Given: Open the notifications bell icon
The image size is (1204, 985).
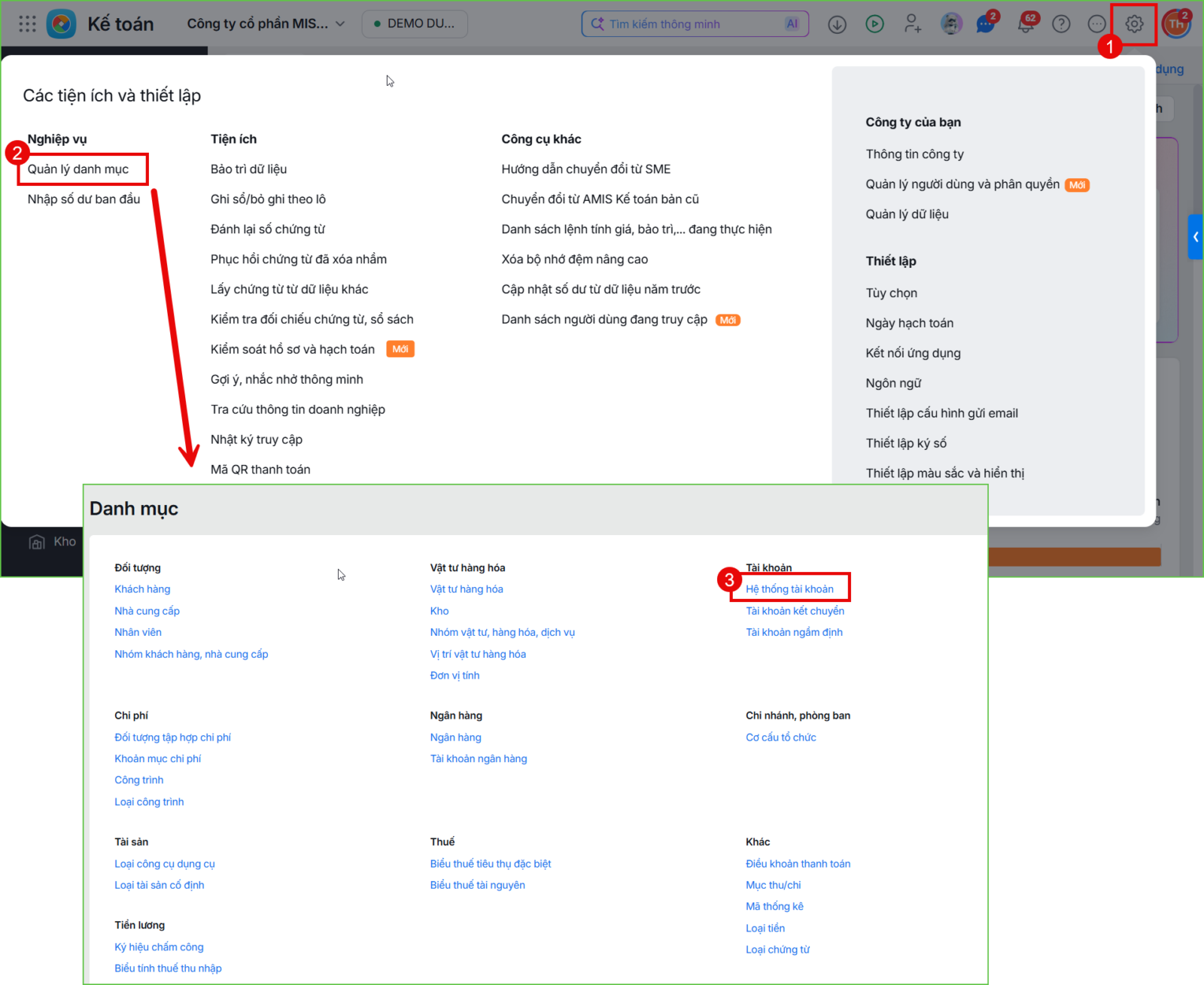Looking at the screenshot, I should click(1025, 24).
